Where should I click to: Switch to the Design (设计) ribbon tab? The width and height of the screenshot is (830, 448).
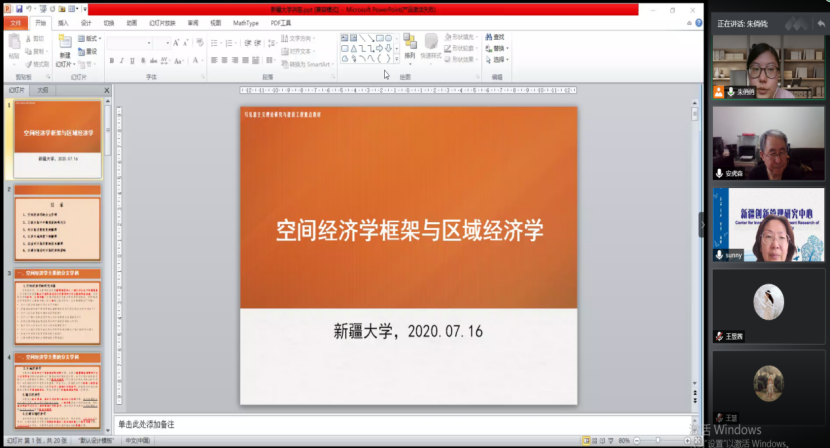tap(86, 23)
